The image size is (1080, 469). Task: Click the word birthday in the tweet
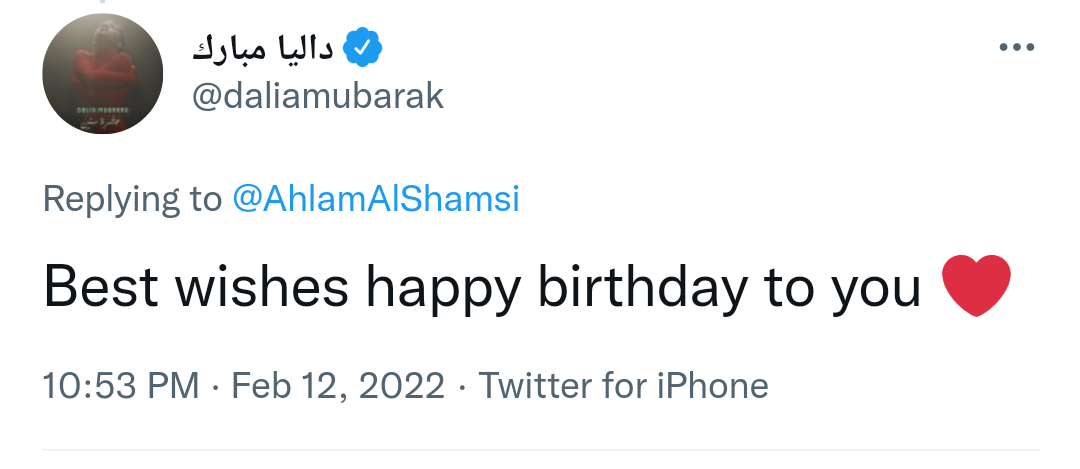click(642, 286)
